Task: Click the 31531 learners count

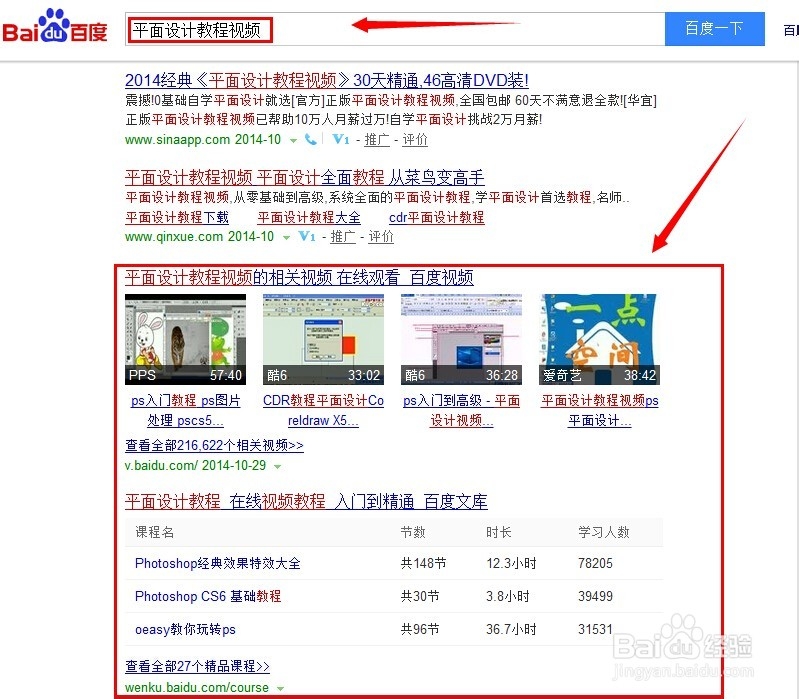Action: [595, 629]
